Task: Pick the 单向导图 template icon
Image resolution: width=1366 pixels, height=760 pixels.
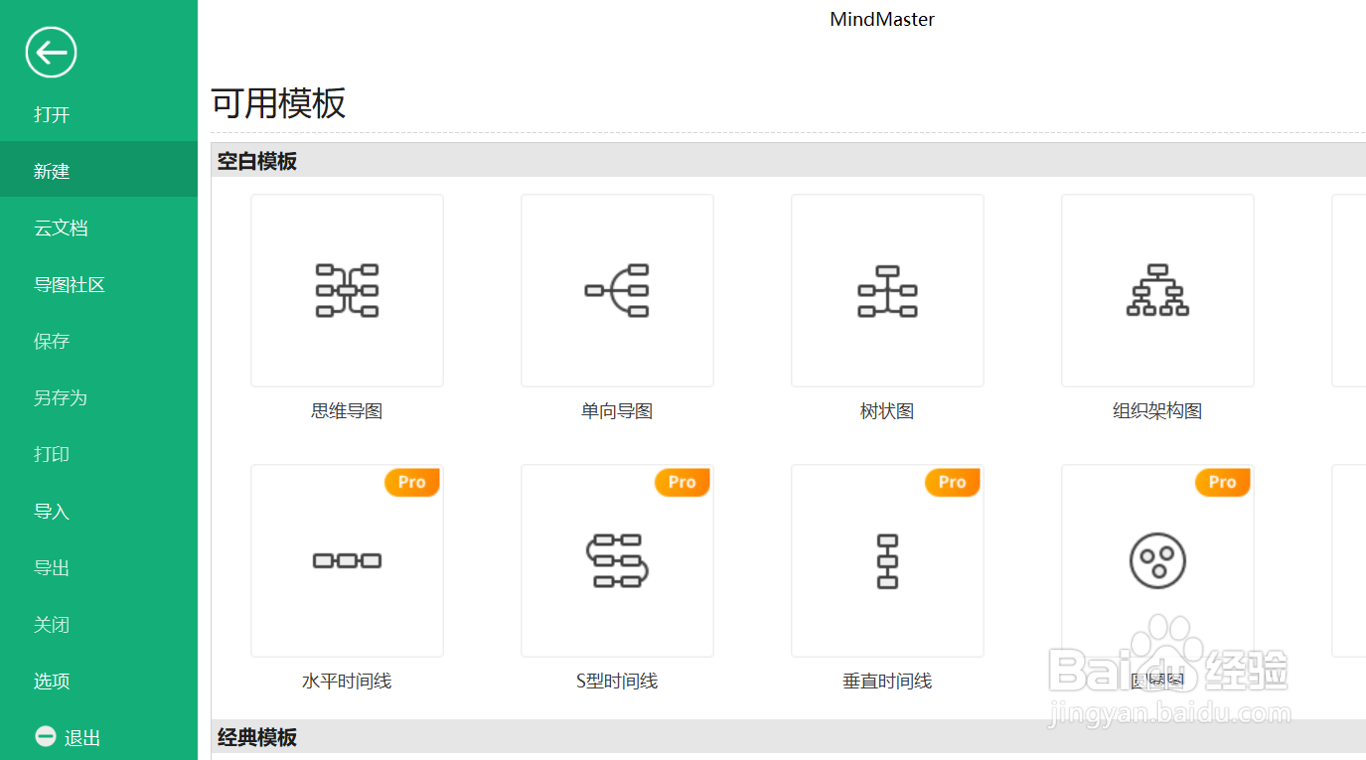Action: point(617,290)
